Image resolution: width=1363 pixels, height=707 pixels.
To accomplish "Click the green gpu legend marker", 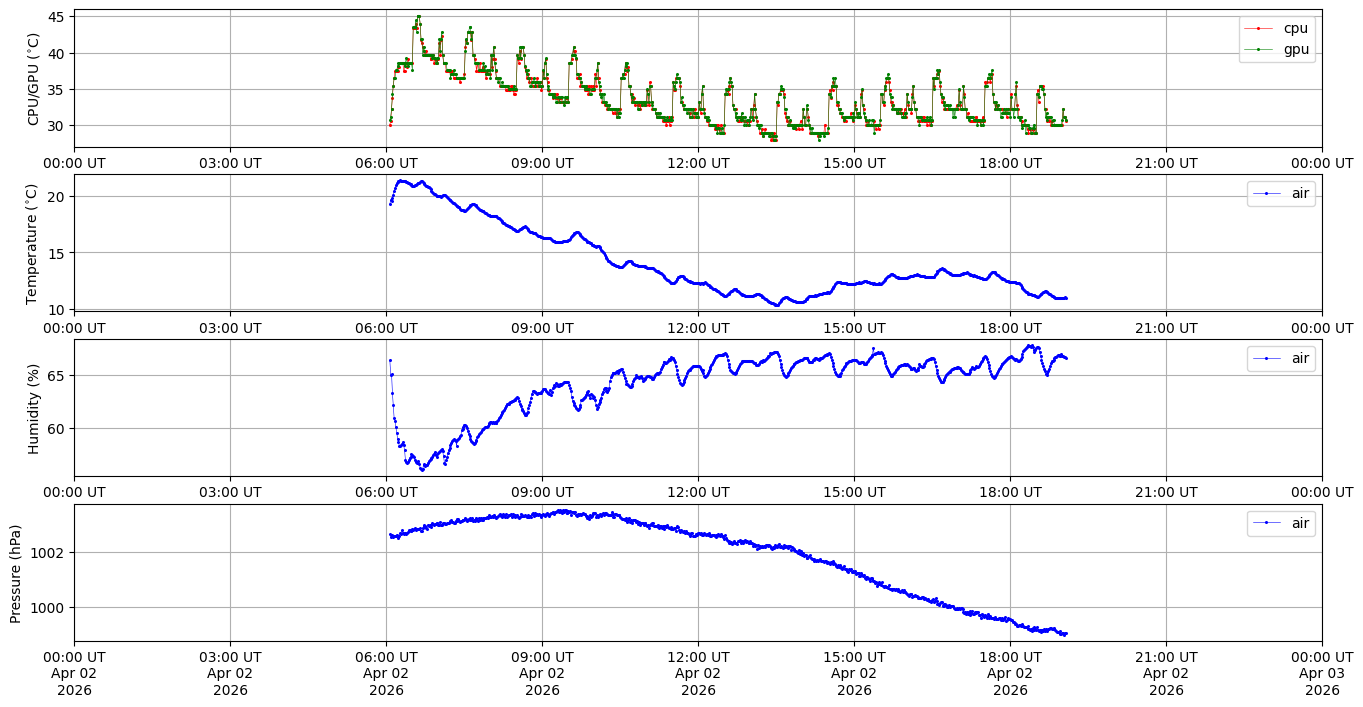I will coord(1258,49).
